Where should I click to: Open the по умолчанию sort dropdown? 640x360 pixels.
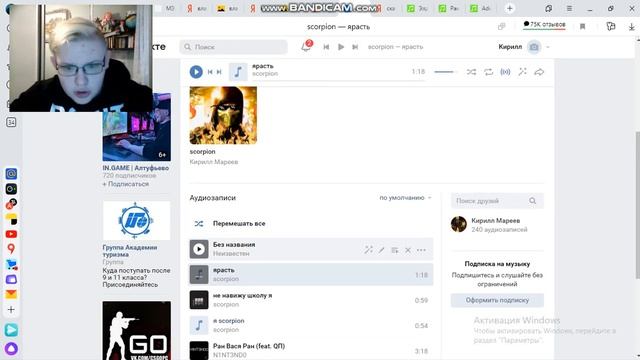(405, 198)
